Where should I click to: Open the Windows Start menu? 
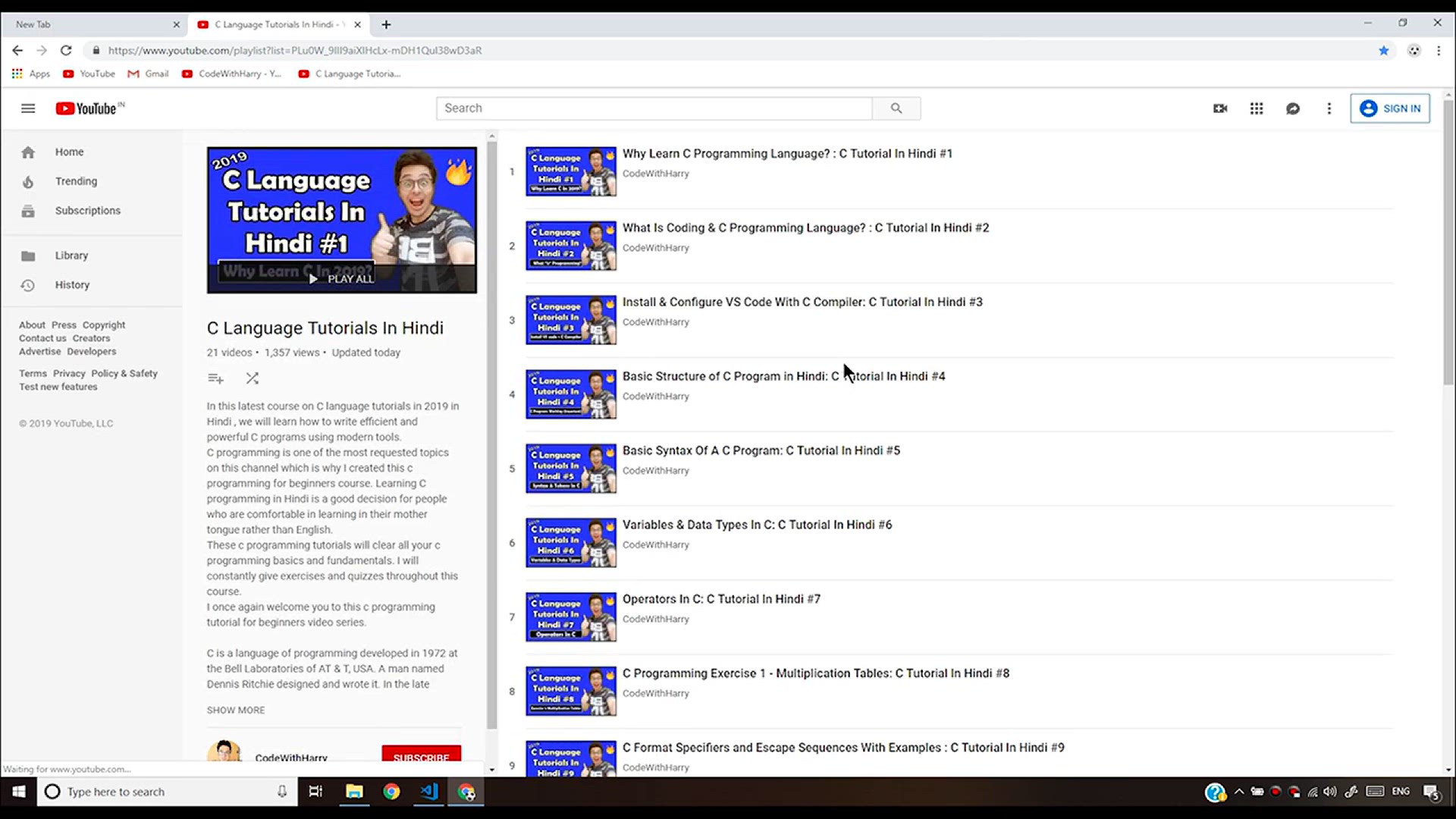[x=18, y=792]
